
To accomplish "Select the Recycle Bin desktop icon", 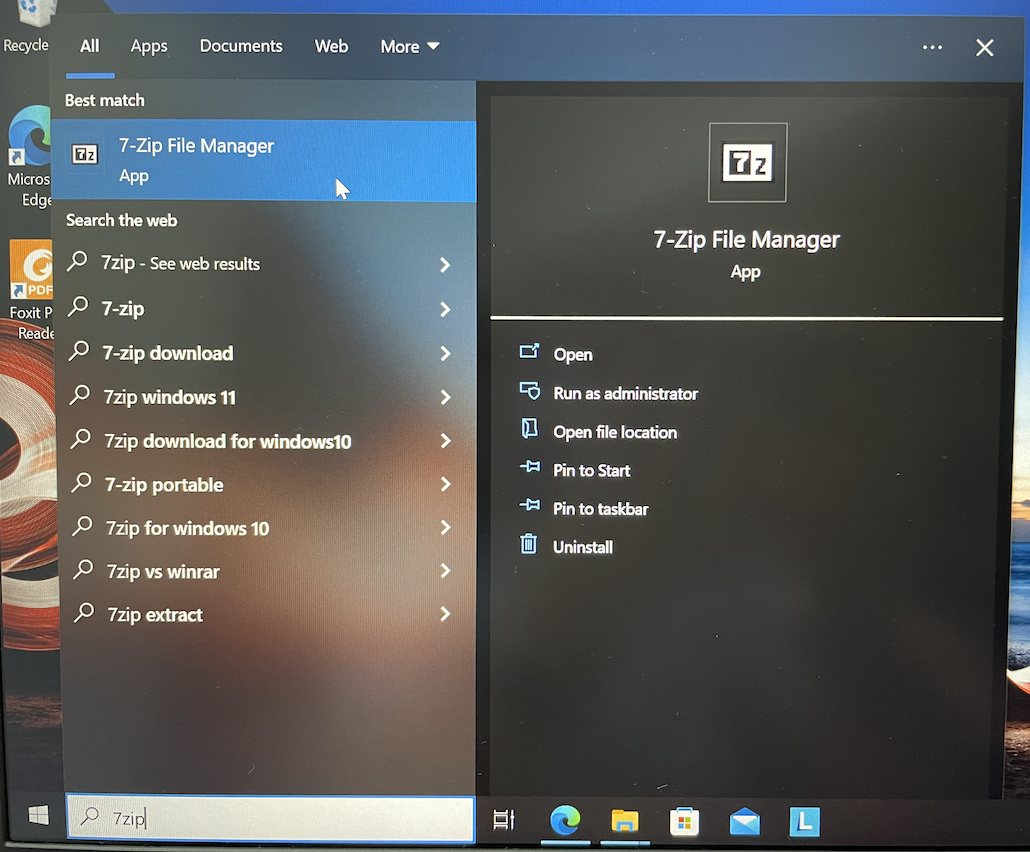I will click(26, 28).
